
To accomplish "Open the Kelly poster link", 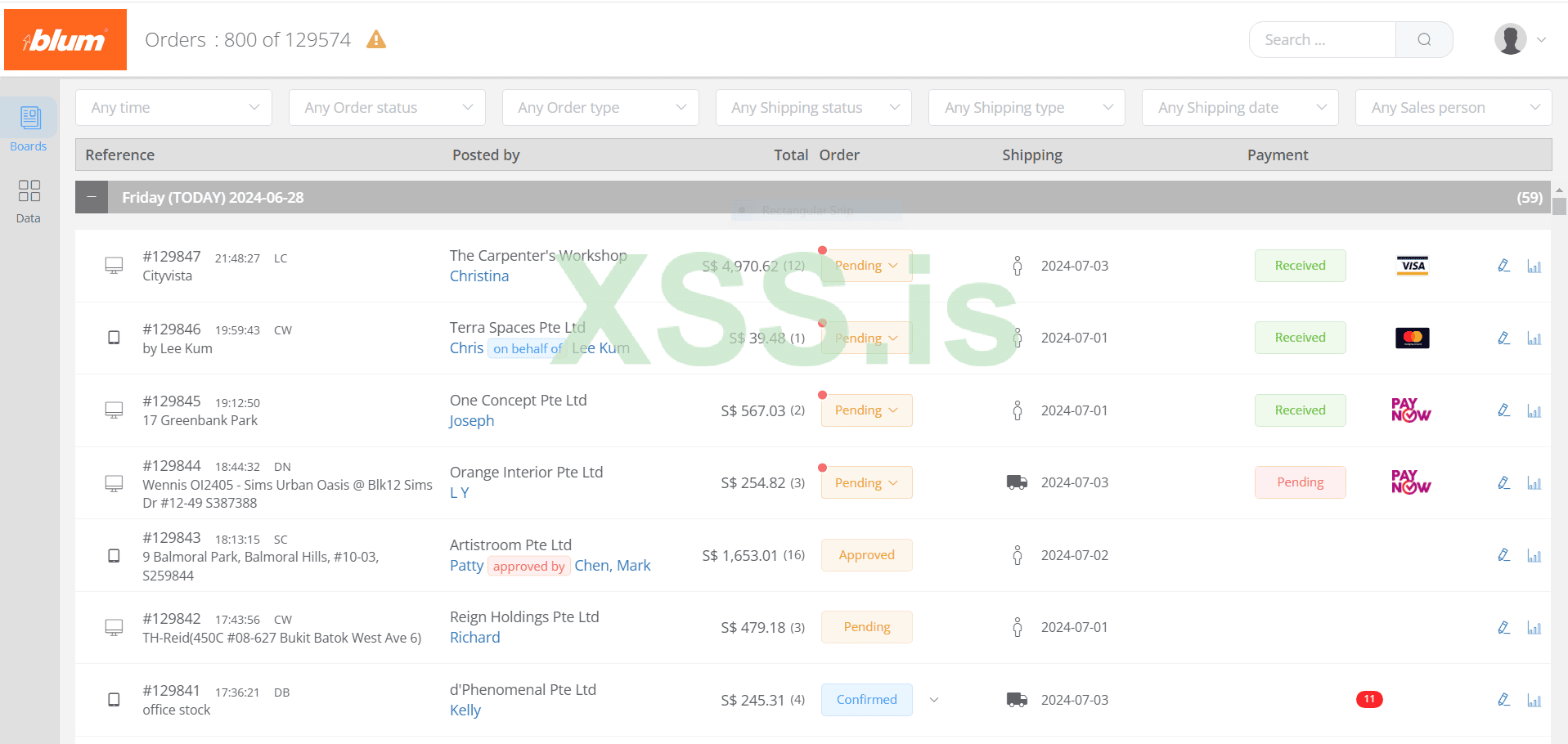I will point(465,710).
